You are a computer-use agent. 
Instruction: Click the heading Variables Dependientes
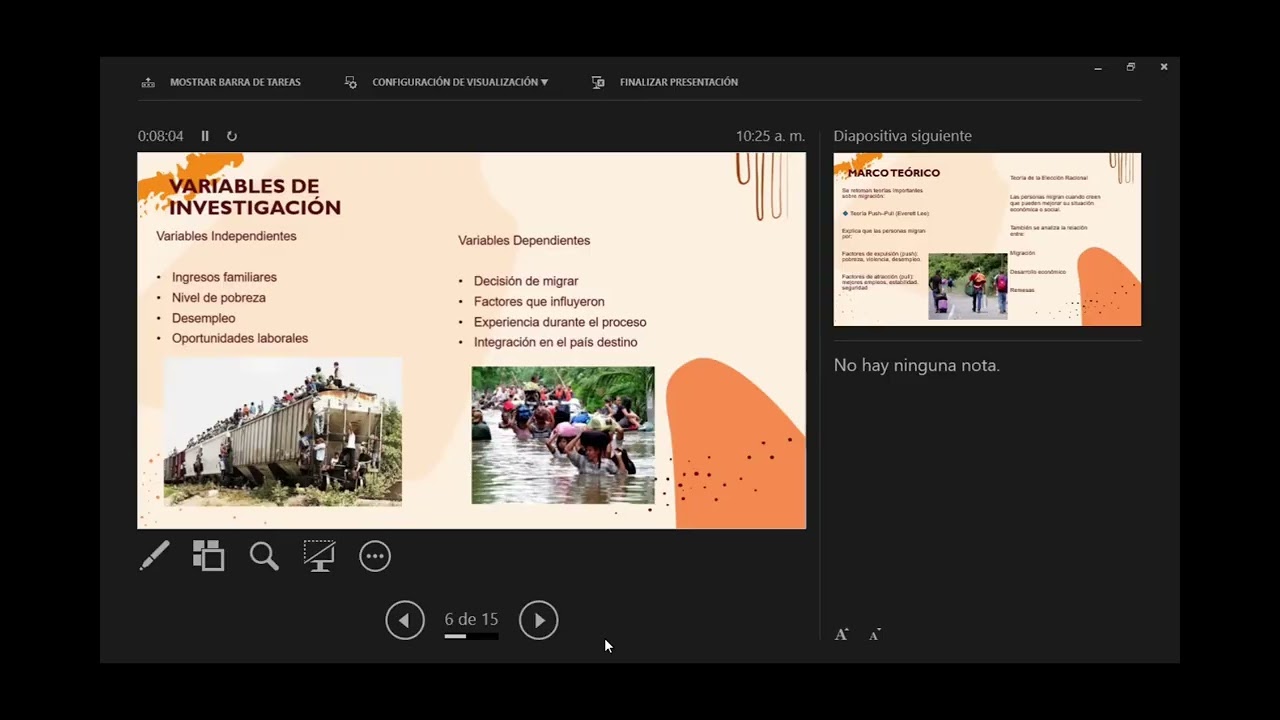pyautogui.click(x=524, y=240)
